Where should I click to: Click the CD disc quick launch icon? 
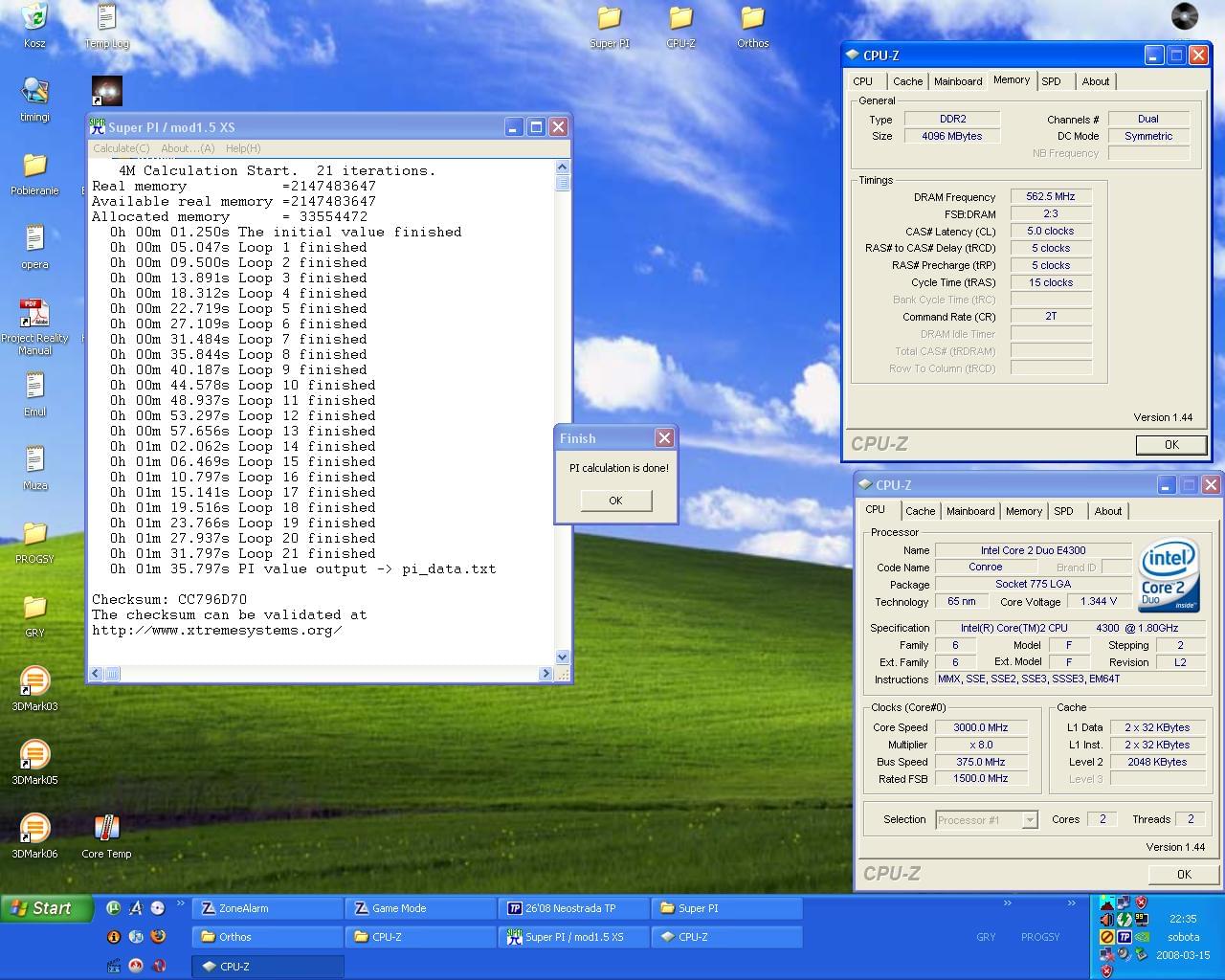(158, 908)
